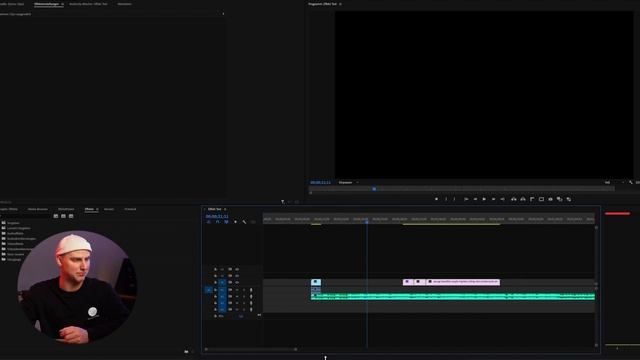Click timeline horizontal zoom scrollbar
This screenshot has height=360, width=640.
(x=251, y=349)
